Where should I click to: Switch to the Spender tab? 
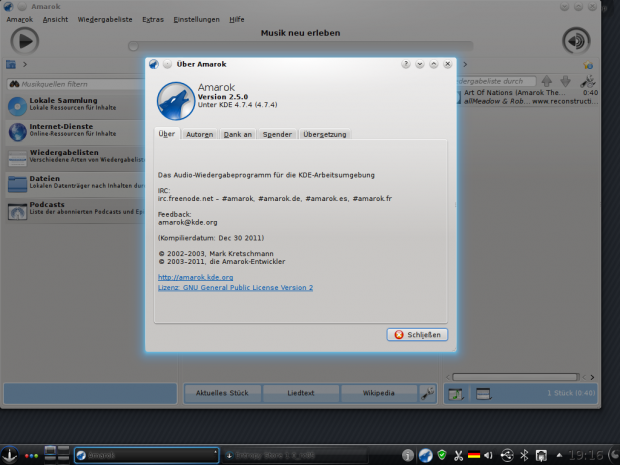coord(277,134)
